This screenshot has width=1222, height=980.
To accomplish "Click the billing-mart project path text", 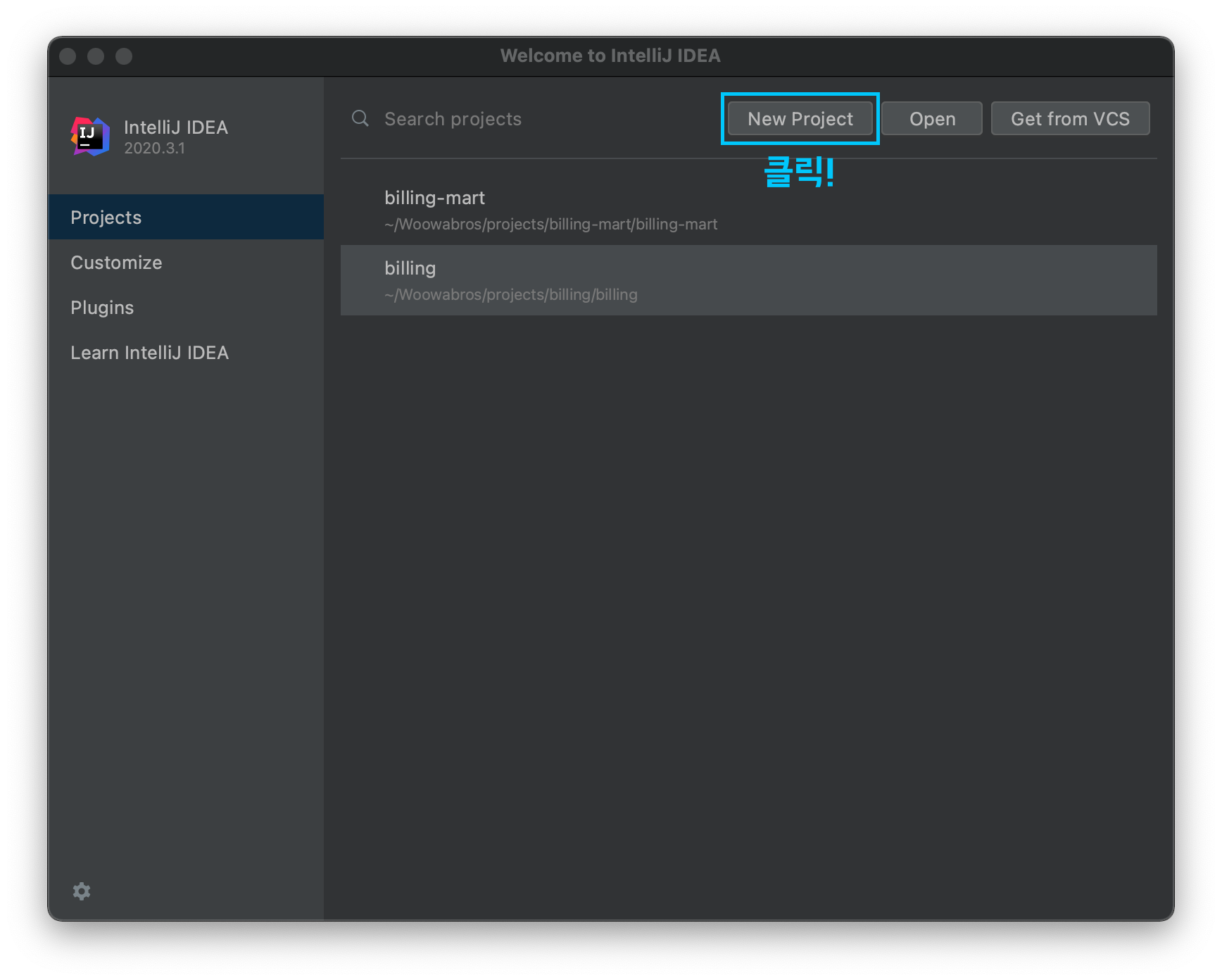I will [550, 225].
